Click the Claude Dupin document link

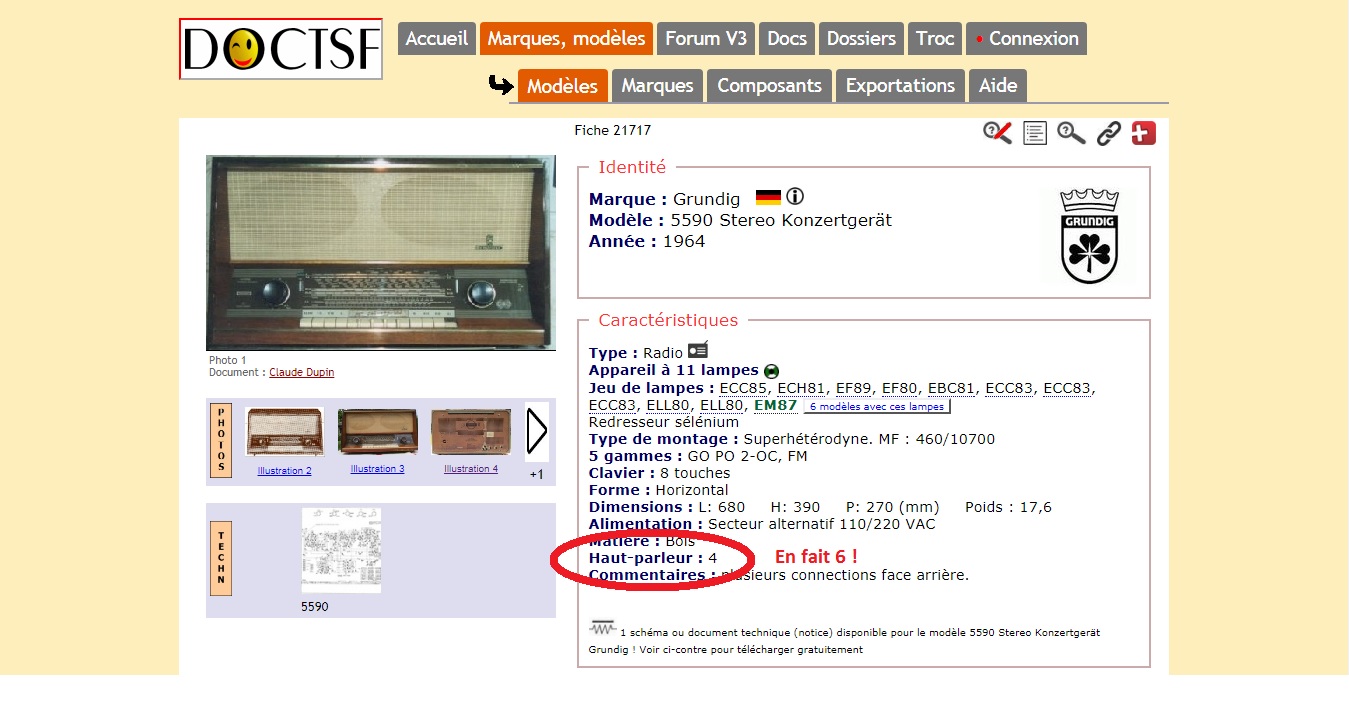point(302,372)
